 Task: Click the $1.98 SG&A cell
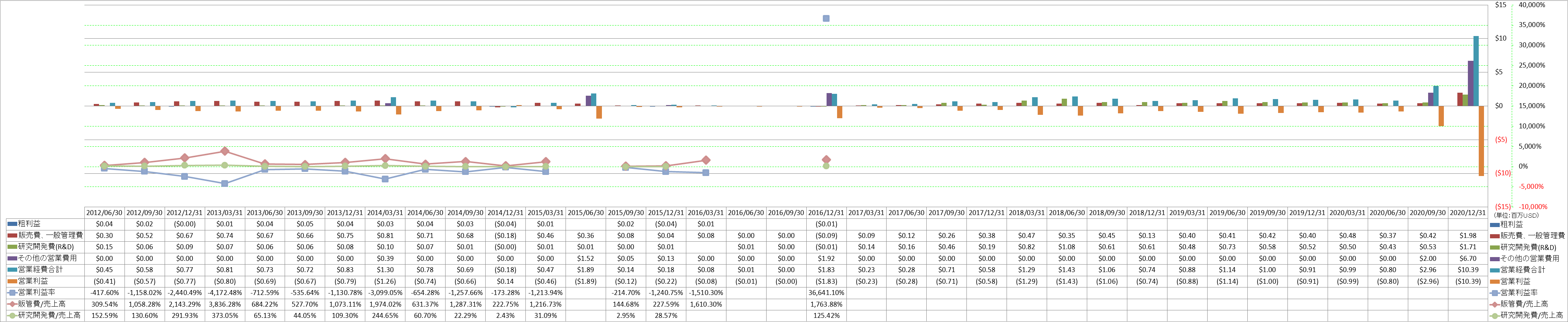point(1467,236)
